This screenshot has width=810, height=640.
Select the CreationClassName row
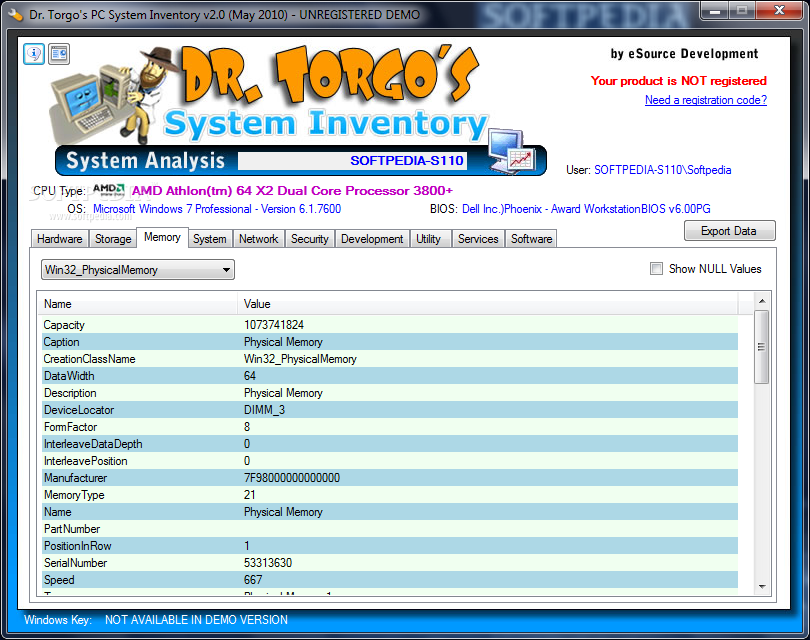pyautogui.click(x=388, y=359)
